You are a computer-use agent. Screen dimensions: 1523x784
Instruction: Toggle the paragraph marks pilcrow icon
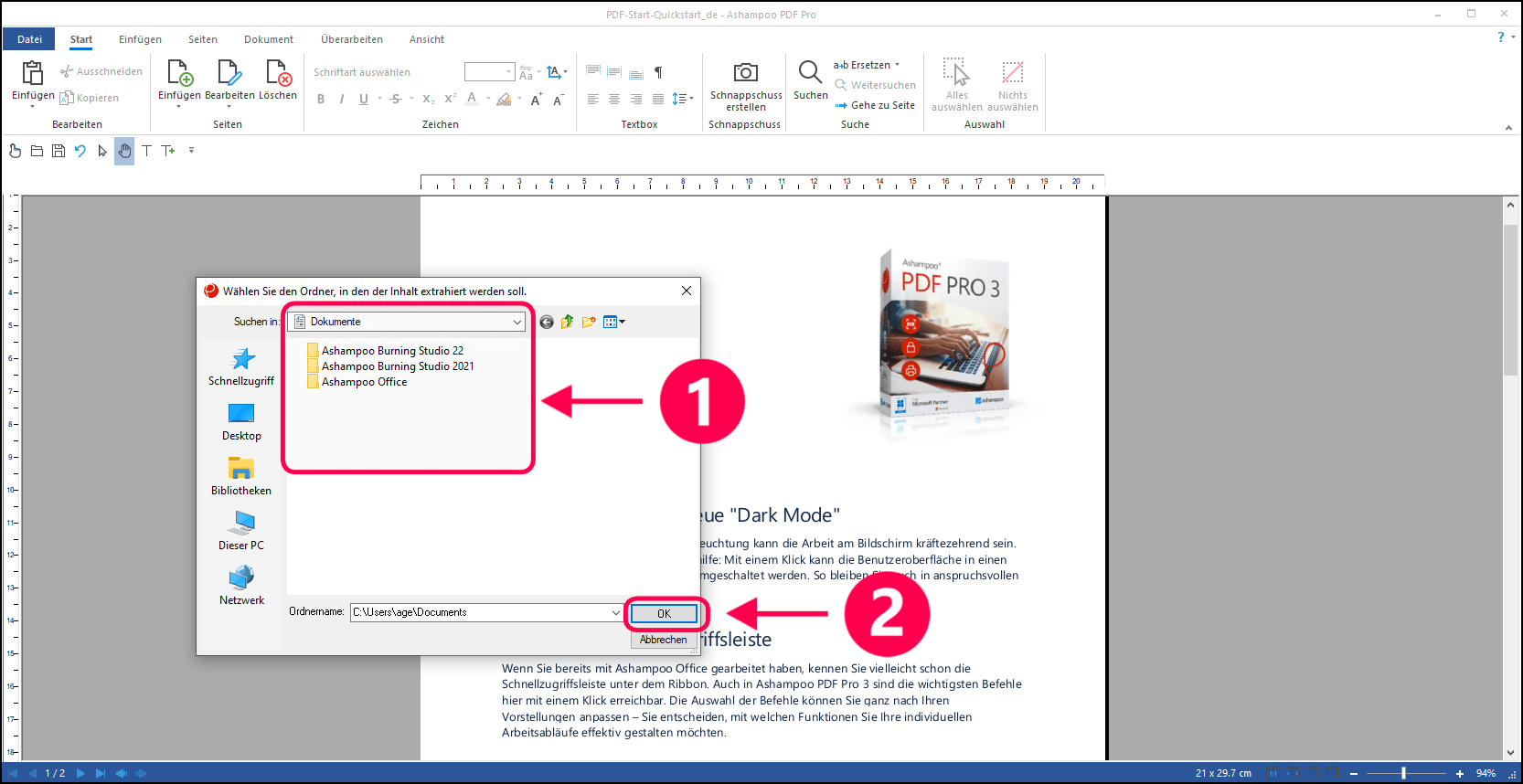click(658, 72)
